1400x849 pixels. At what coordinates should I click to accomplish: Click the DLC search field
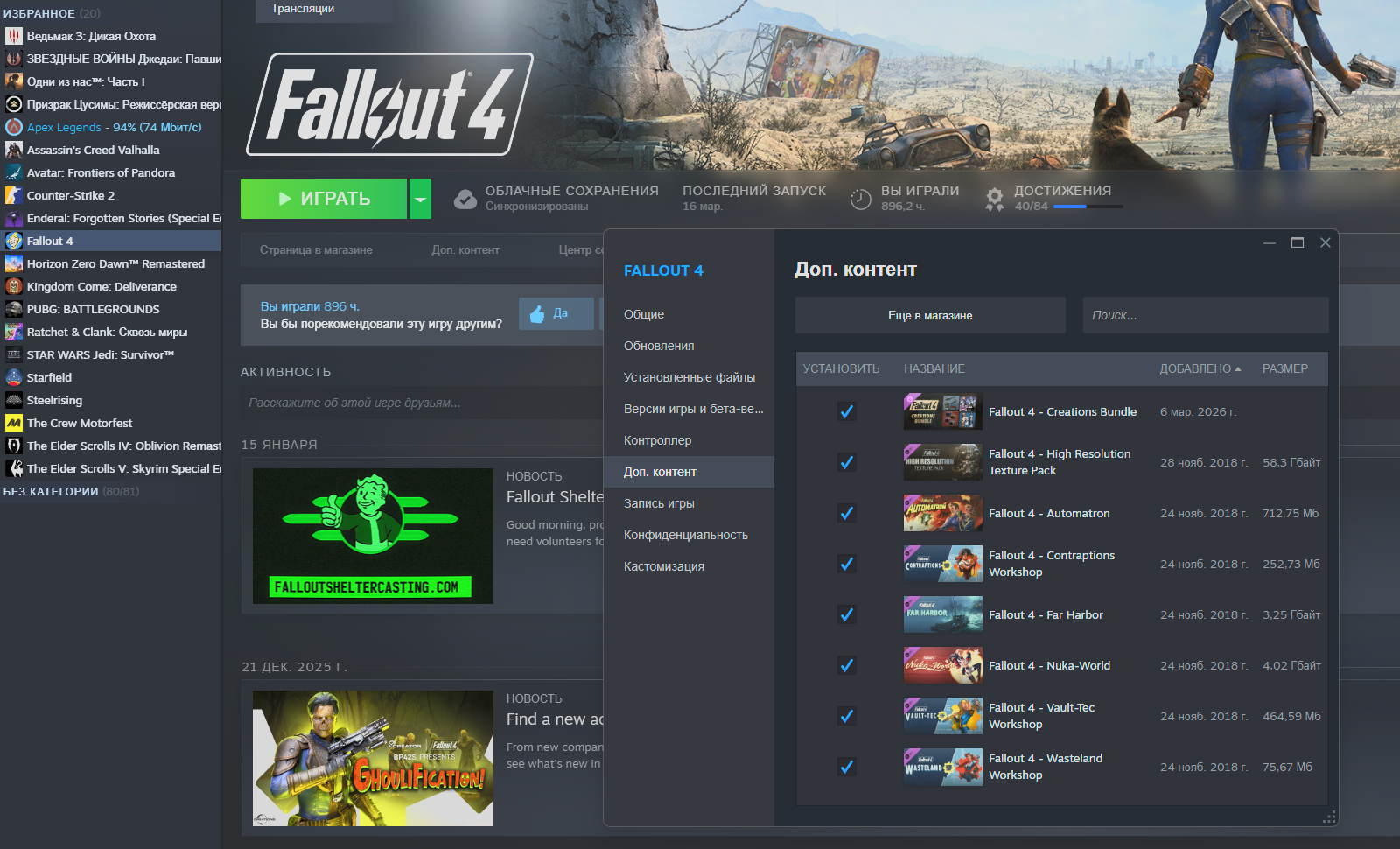[1206, 315]
